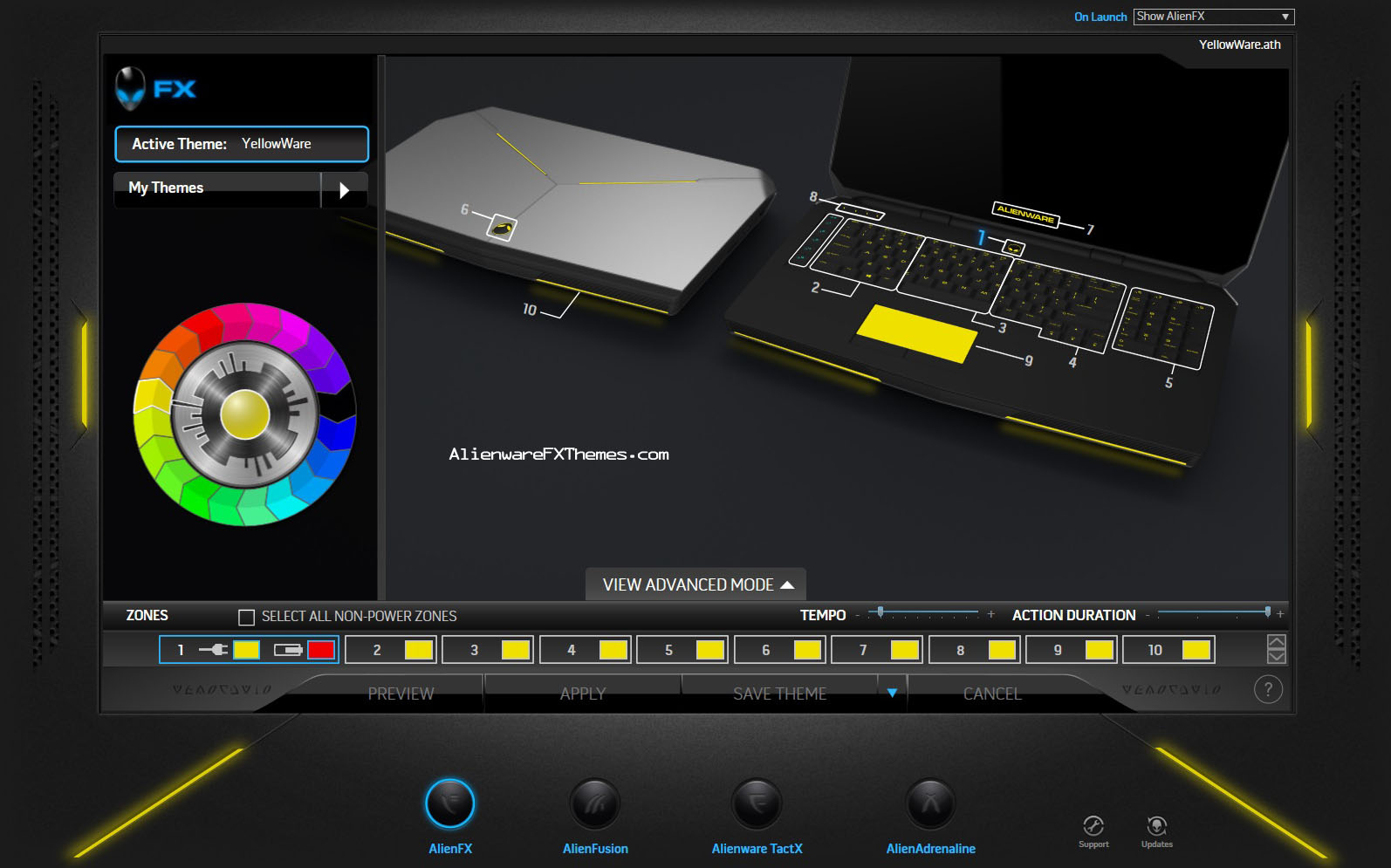Select the zone 8 status lights marker
The height and width of the screenshot is (868, 1391).
point(860,211)
